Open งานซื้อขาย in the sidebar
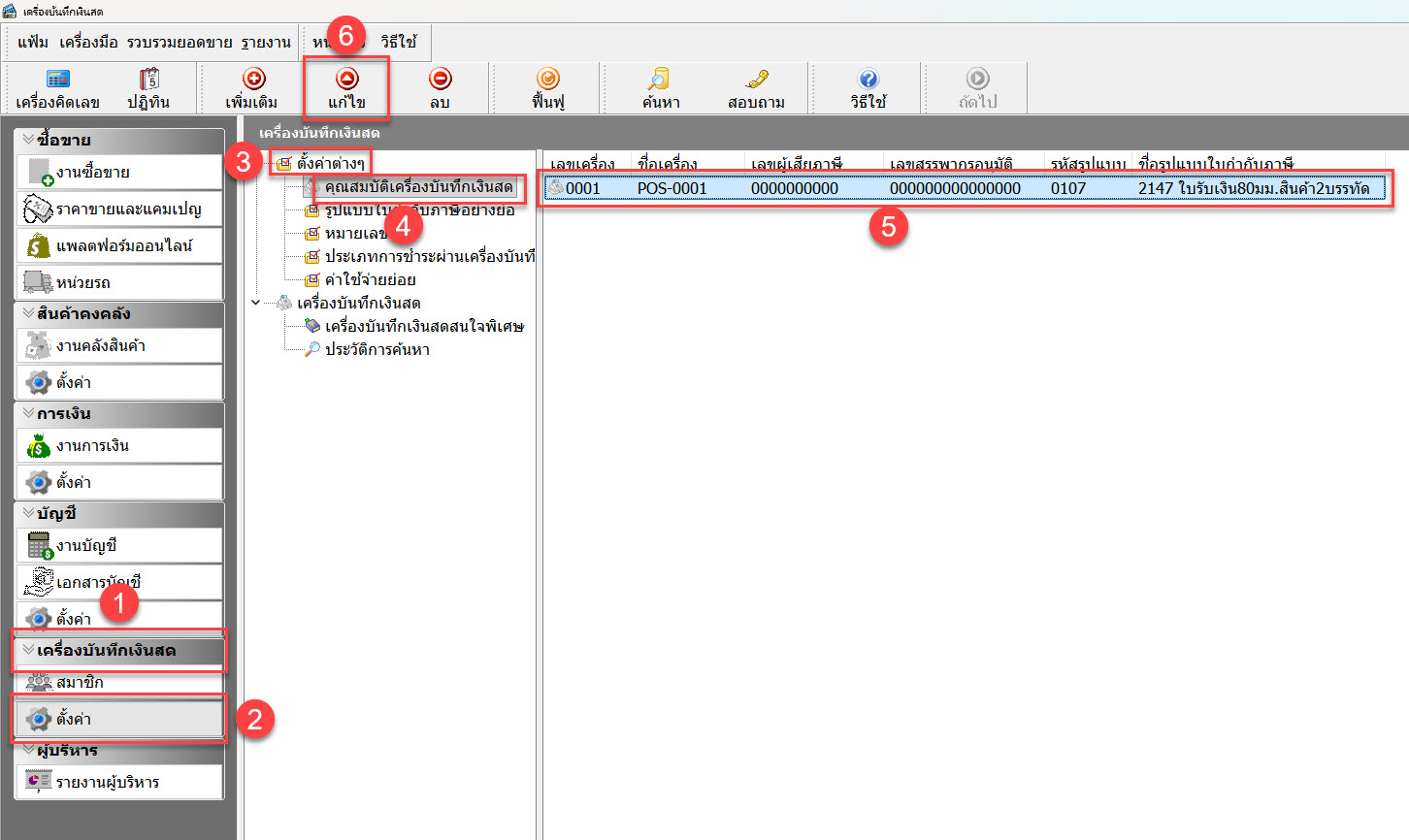Viewport: 1409px width, 840px height. tap(93, 173)
